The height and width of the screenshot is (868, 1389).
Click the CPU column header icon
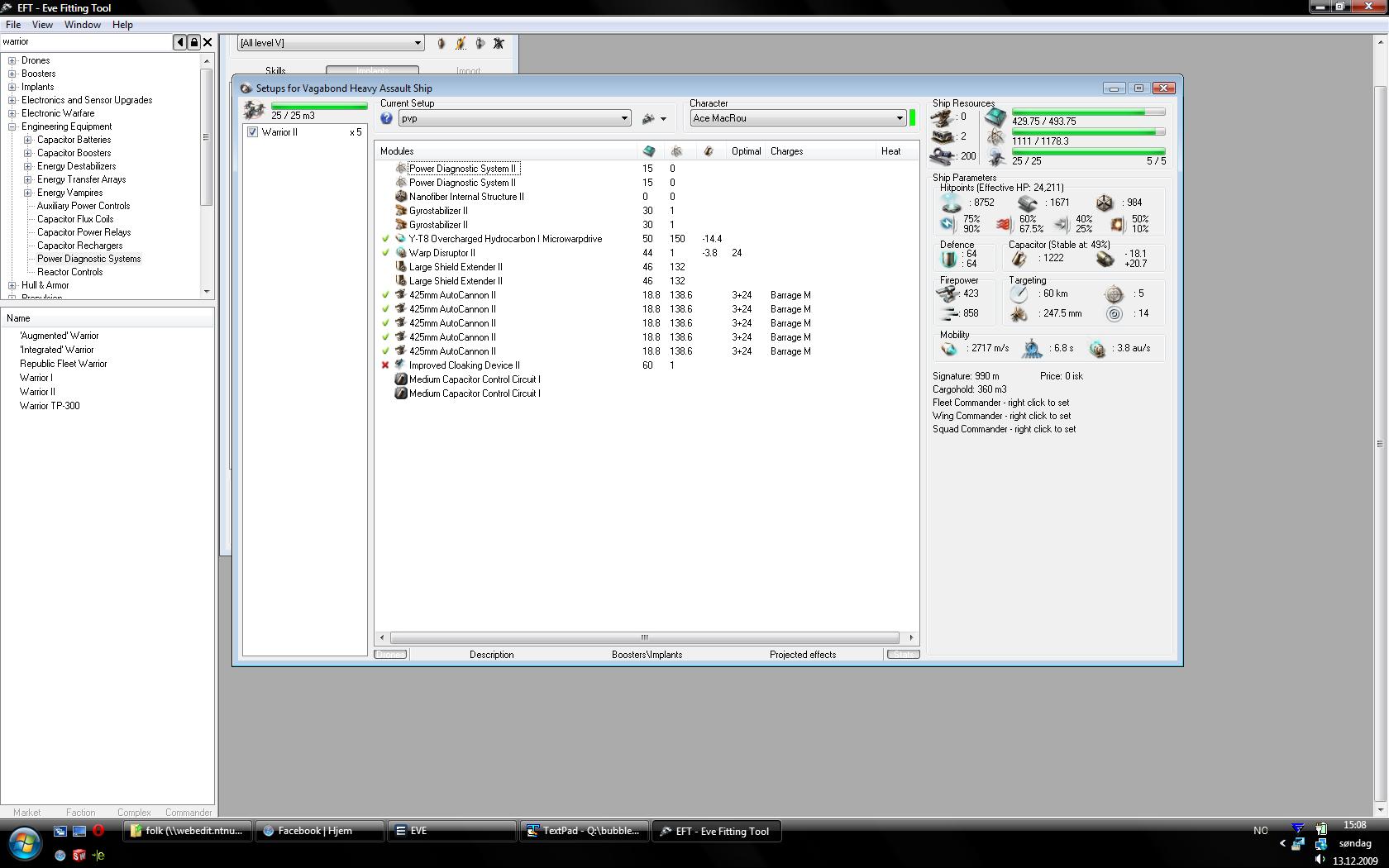[649, 151]
